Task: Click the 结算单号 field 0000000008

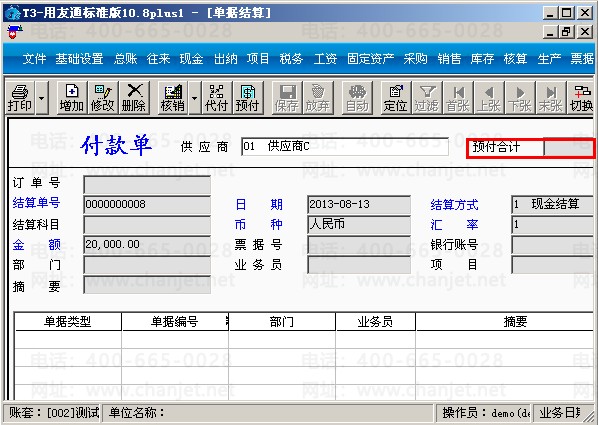Action: pyautogui.click(x=147, y=205)
